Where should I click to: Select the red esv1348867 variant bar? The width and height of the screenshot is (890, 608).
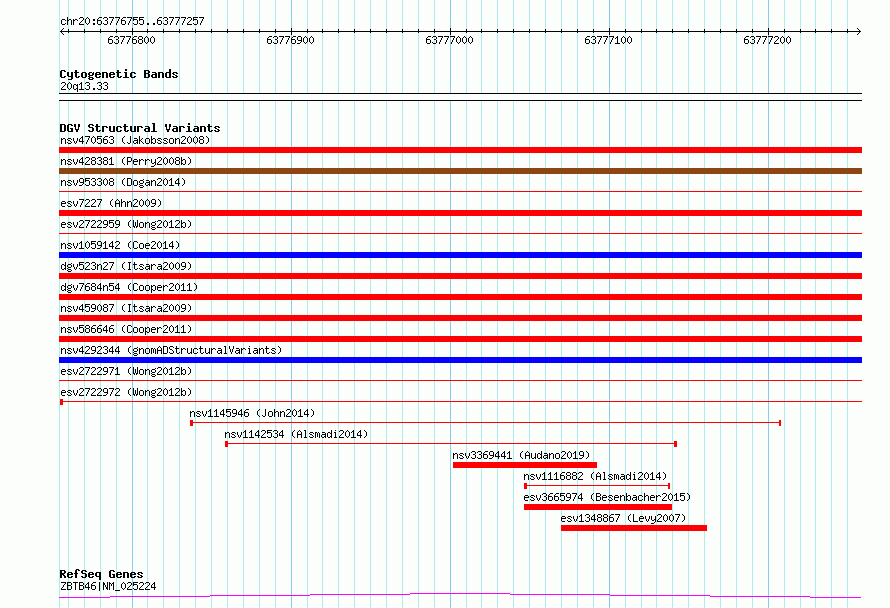[x=634, y=528]
